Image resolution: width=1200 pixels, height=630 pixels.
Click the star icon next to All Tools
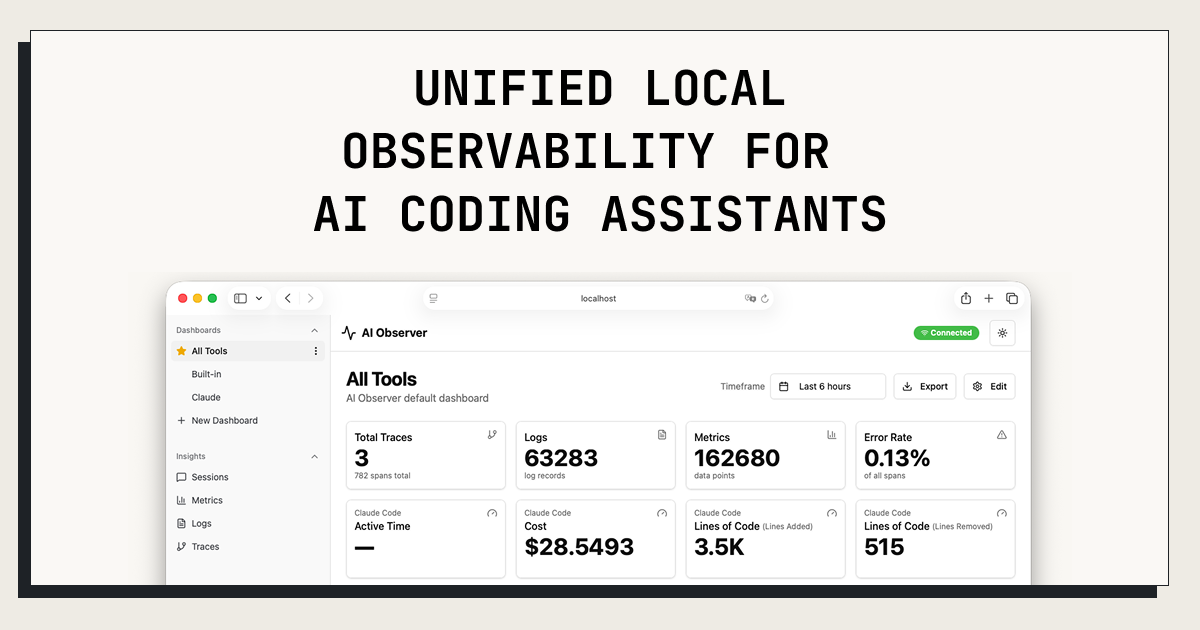click(181, 351)
